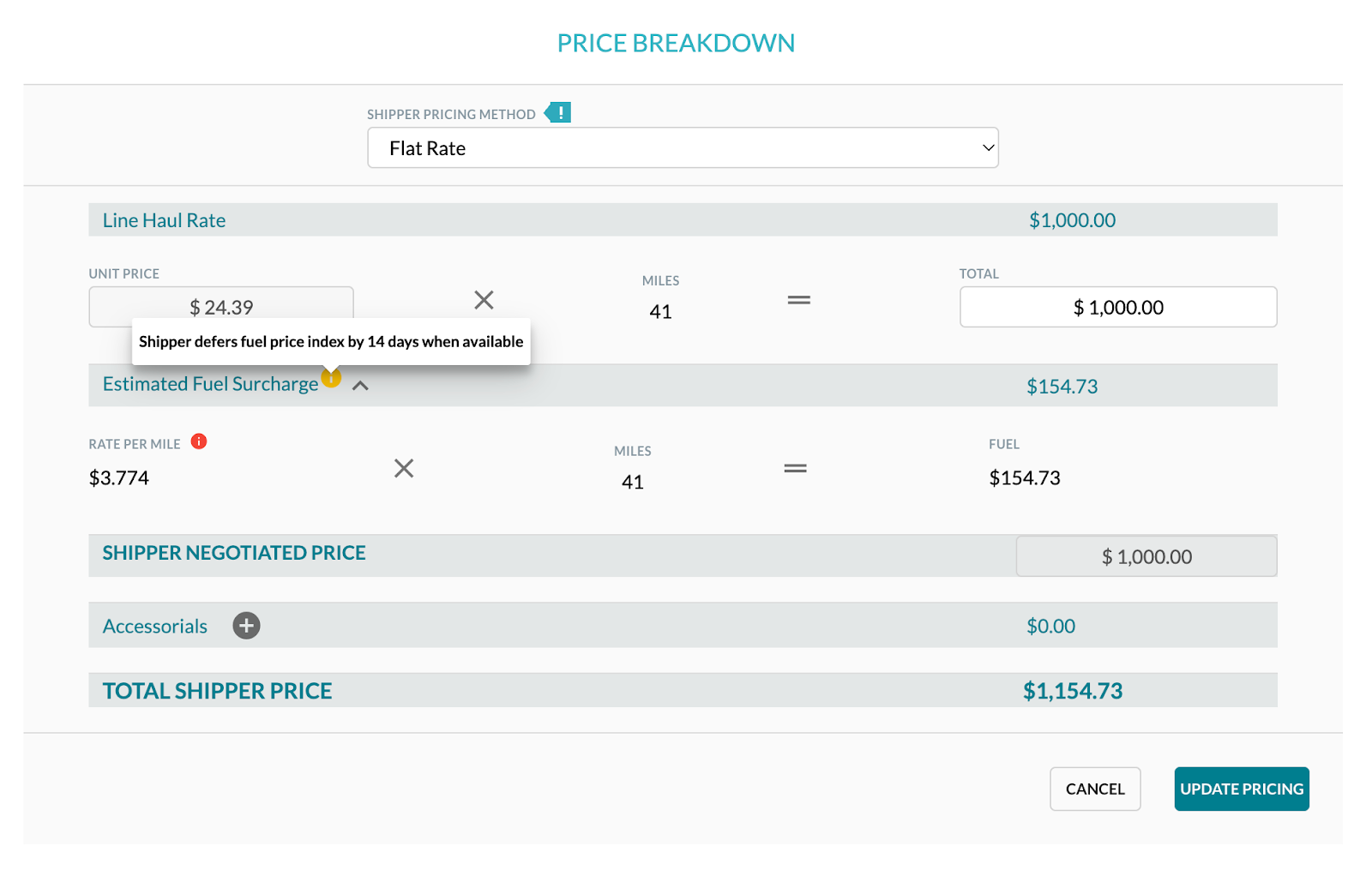Click the Accessorials amount $0.00
This screenshot has width=1372, height=870.
point(1050,627)
